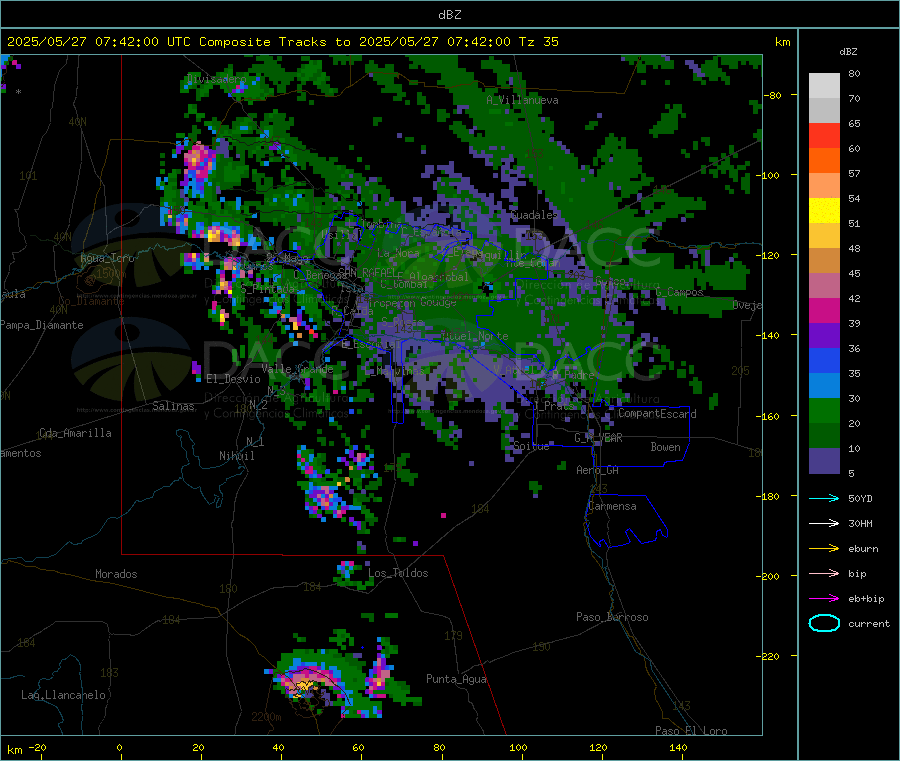Image resolution: width=900 pixels, height=761 pixels.
Task: Click the 54 dBZ yellow color swatch
Action: coord(824,211)
